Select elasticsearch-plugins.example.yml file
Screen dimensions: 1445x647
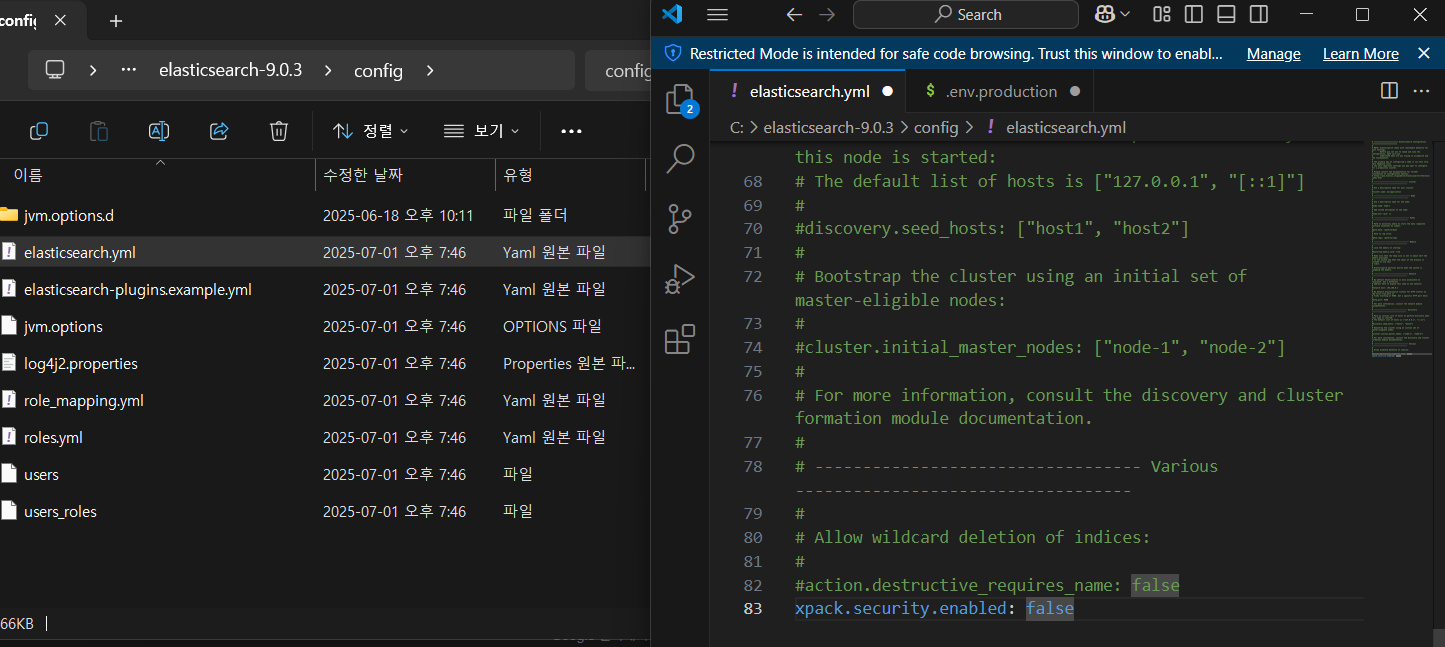tap(323, 289)
